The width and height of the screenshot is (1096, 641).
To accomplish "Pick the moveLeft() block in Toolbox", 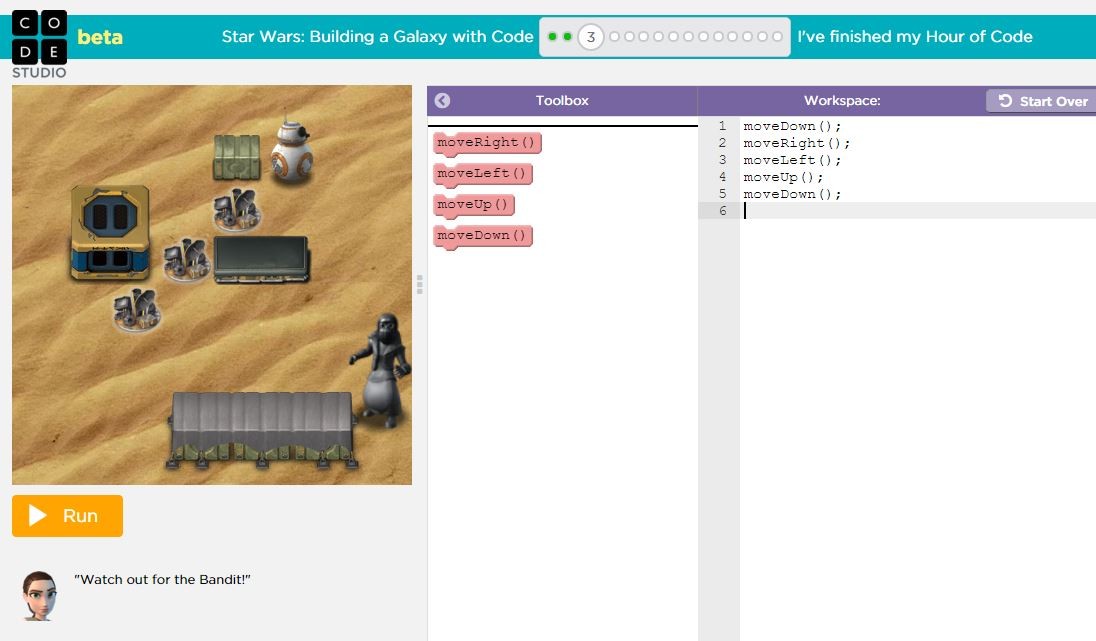I will click(482, 174).
